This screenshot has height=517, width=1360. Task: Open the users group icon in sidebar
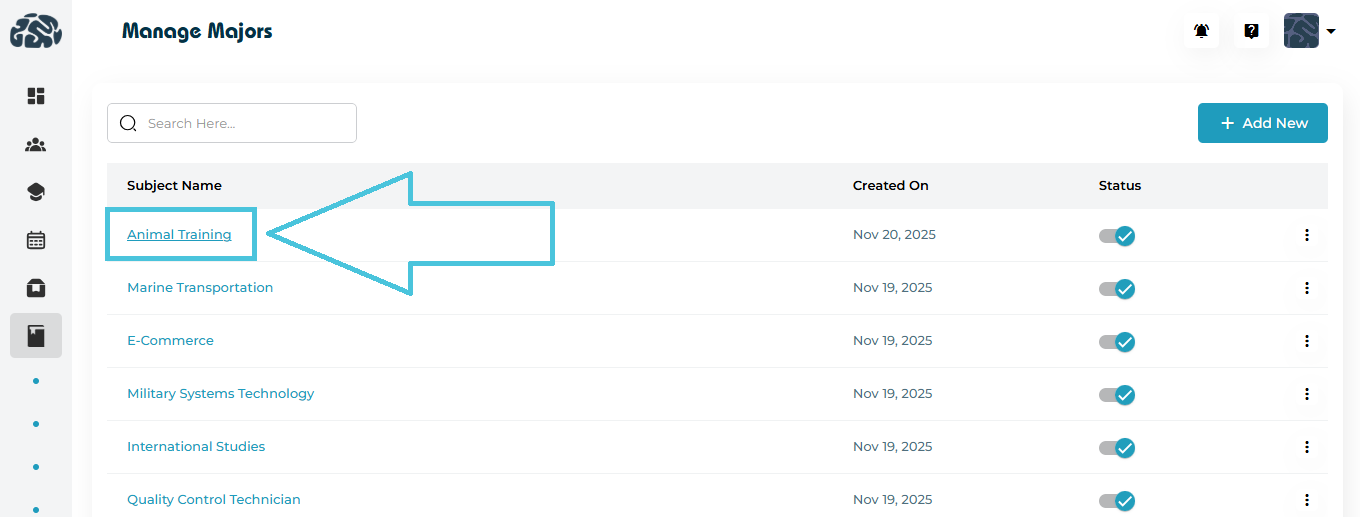click(x=36, y=145)
